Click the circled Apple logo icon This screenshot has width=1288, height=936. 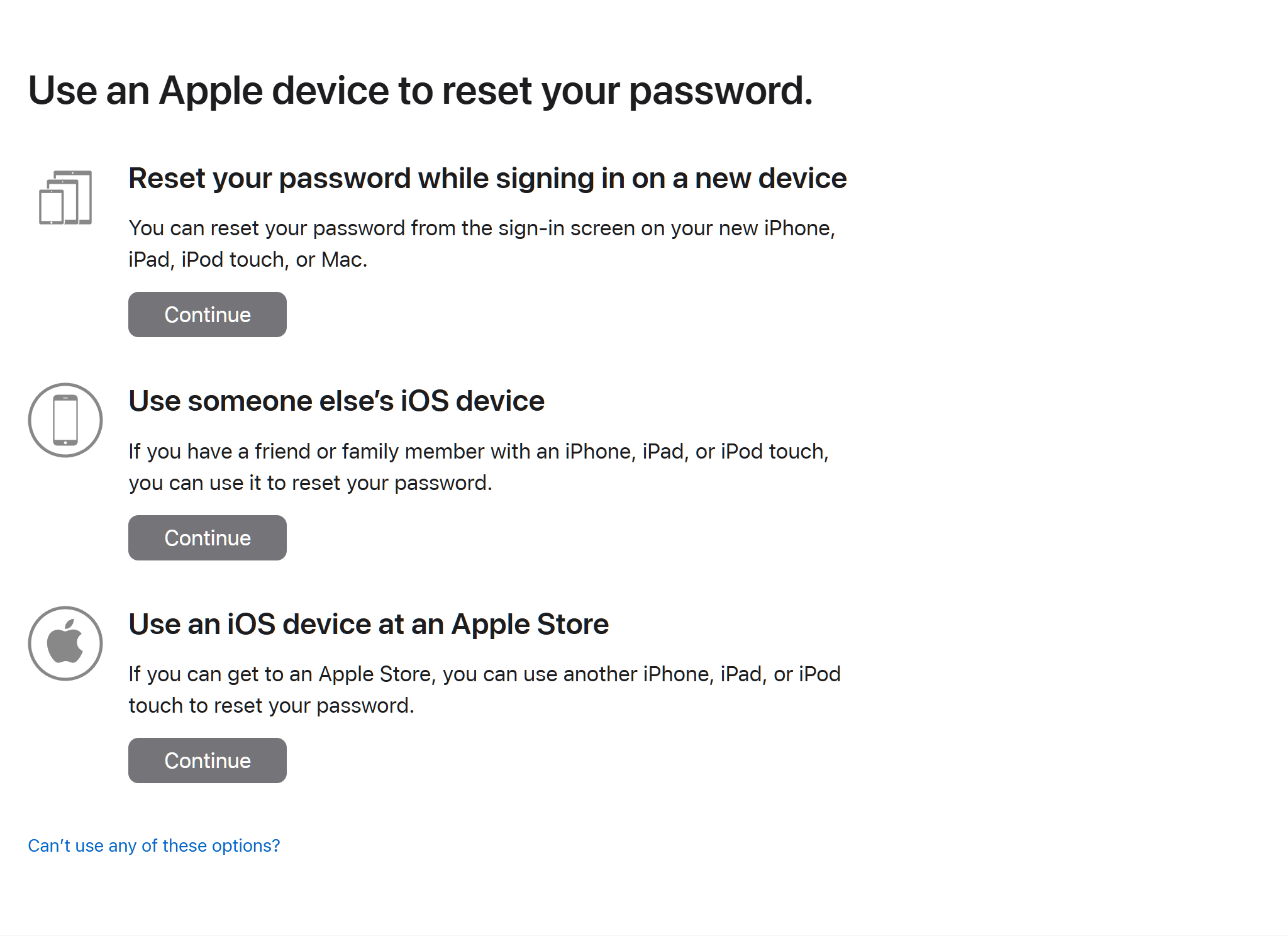(x=65, y=643)
